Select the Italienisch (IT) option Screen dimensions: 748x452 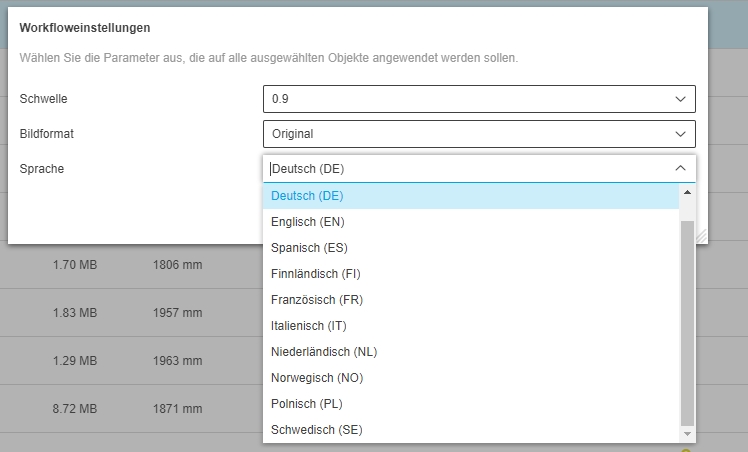(x=309, y=326)
